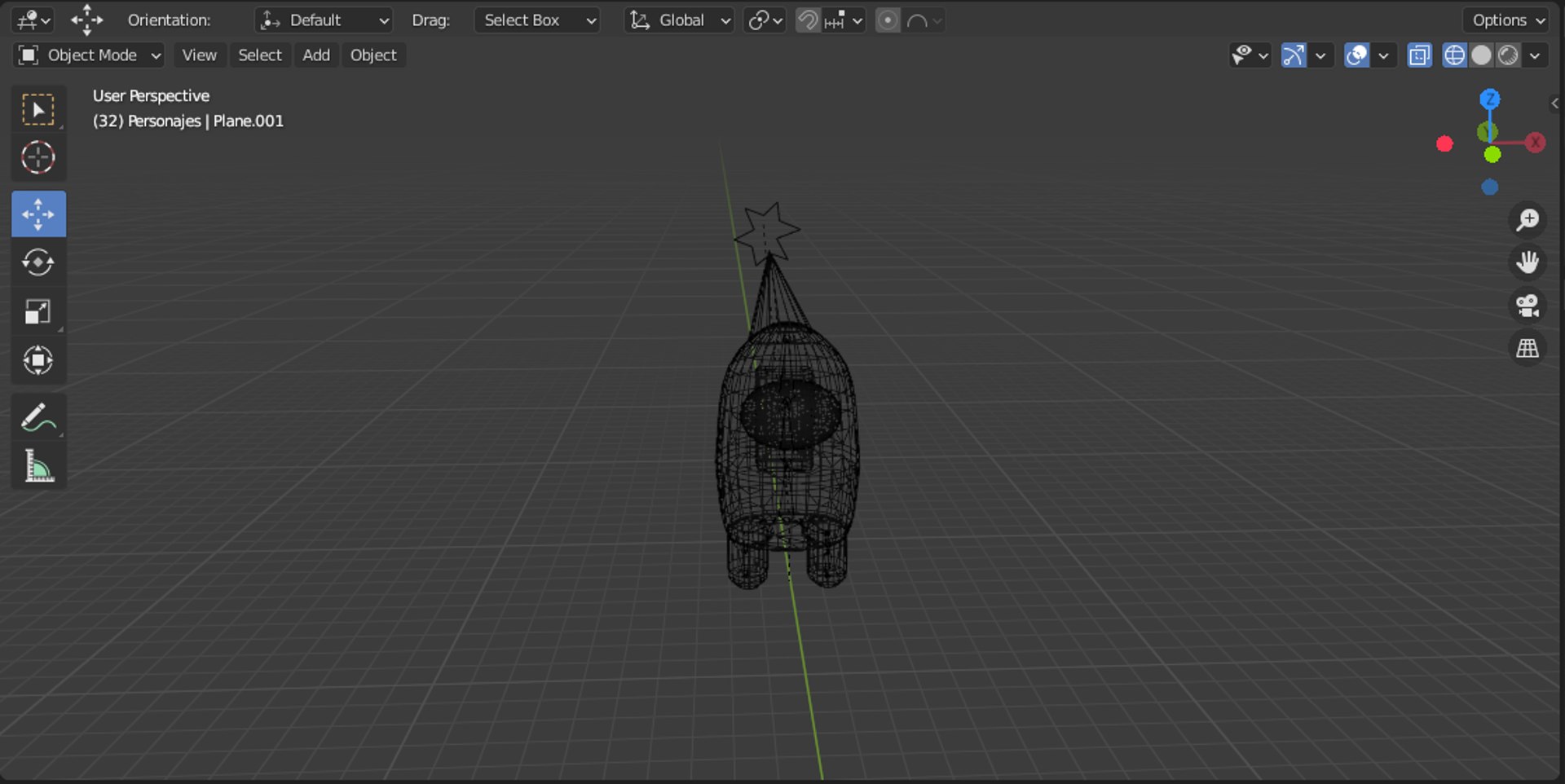Viewport: 1565px width, 784px height.
Task: Open the Orientation Default dropdown
Action: pyautogui.click(x=324, y=20)
